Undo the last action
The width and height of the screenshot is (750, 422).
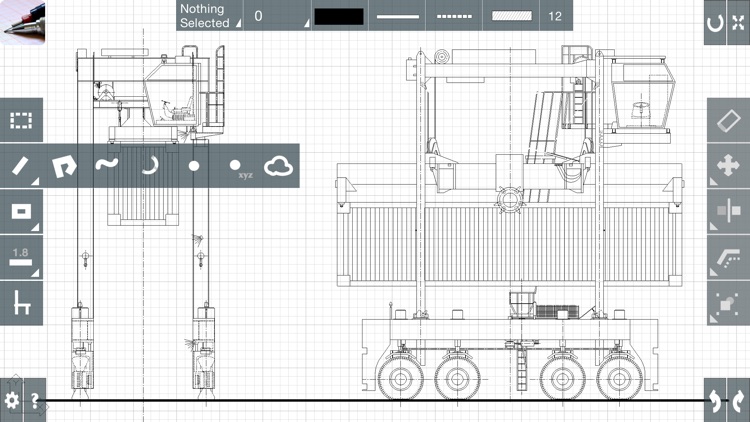coord(715,400)
